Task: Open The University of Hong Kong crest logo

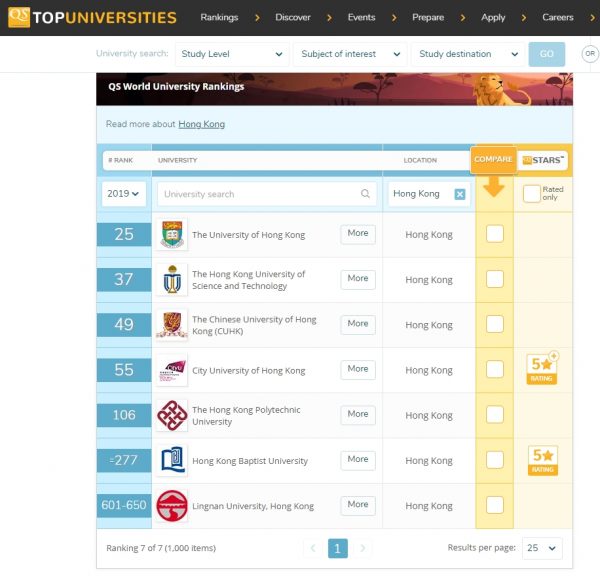Action: (172, 234)
